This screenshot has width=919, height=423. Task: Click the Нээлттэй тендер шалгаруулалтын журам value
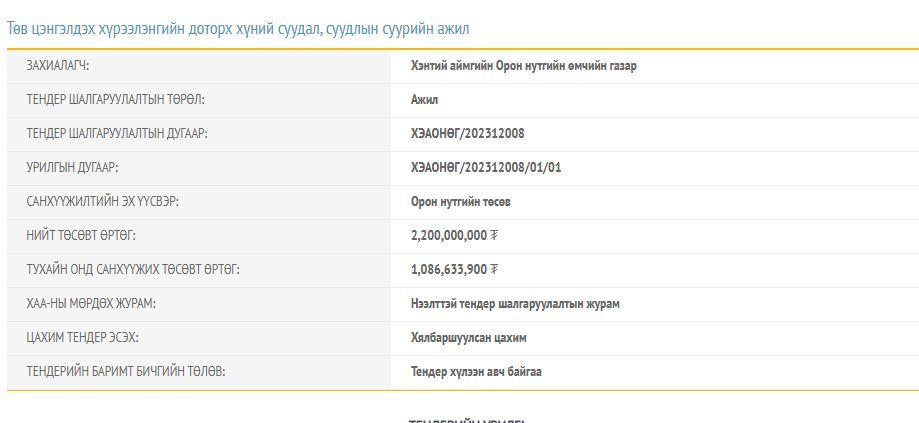(515, 304)
